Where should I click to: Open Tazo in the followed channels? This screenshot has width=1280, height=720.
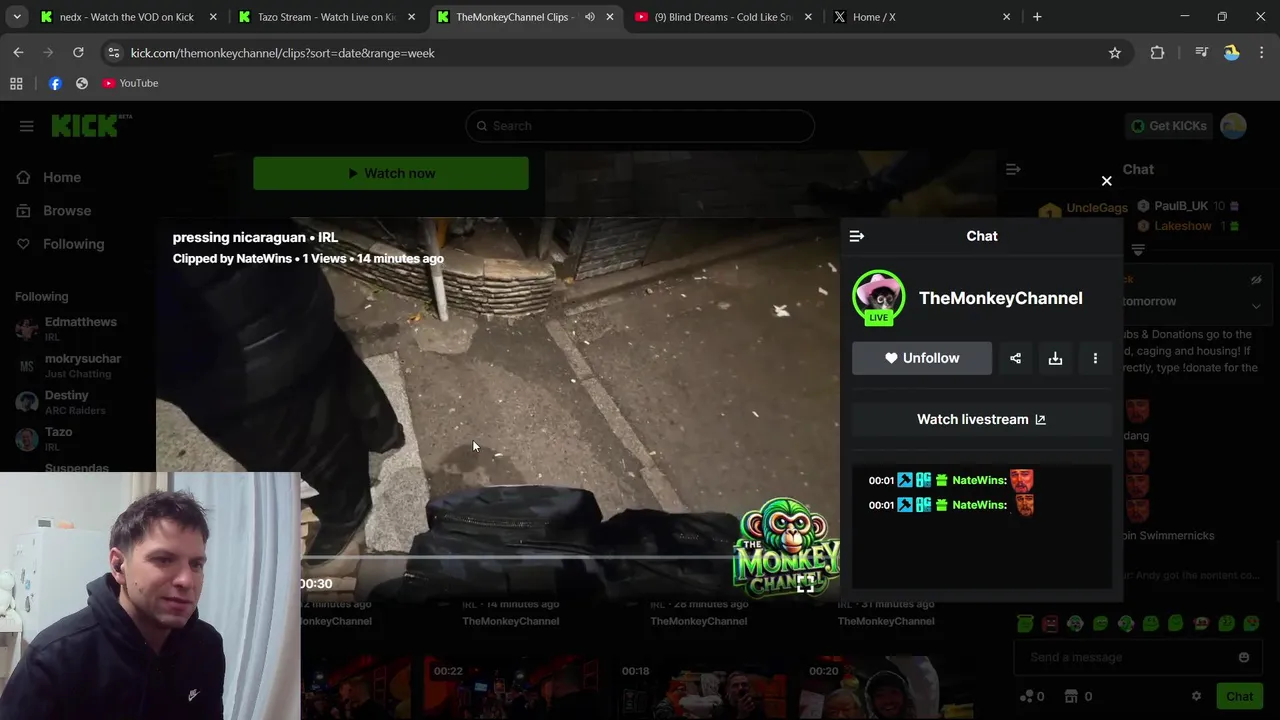(x=58, y=438)
